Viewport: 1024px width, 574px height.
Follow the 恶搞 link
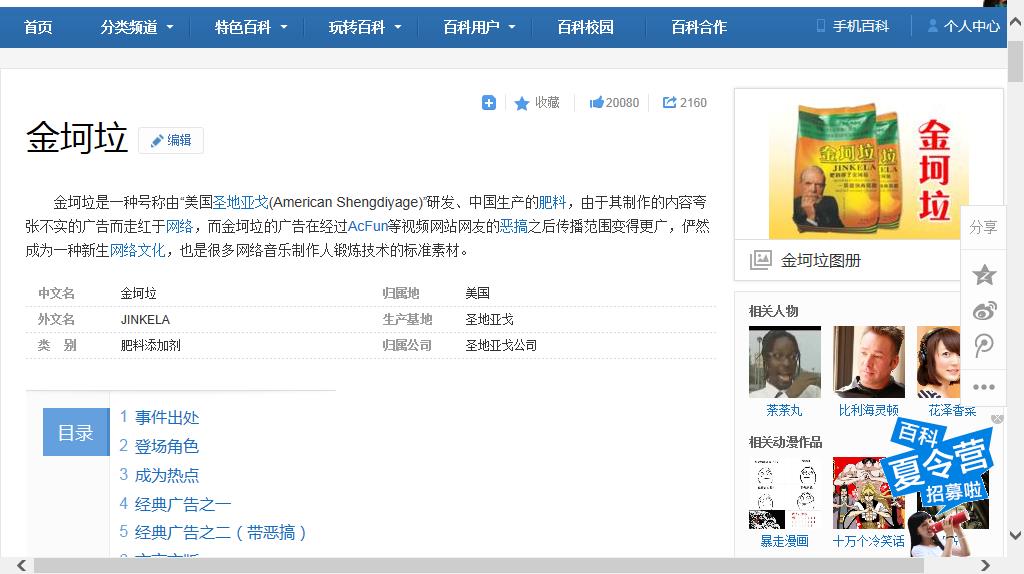click(513, 226)
